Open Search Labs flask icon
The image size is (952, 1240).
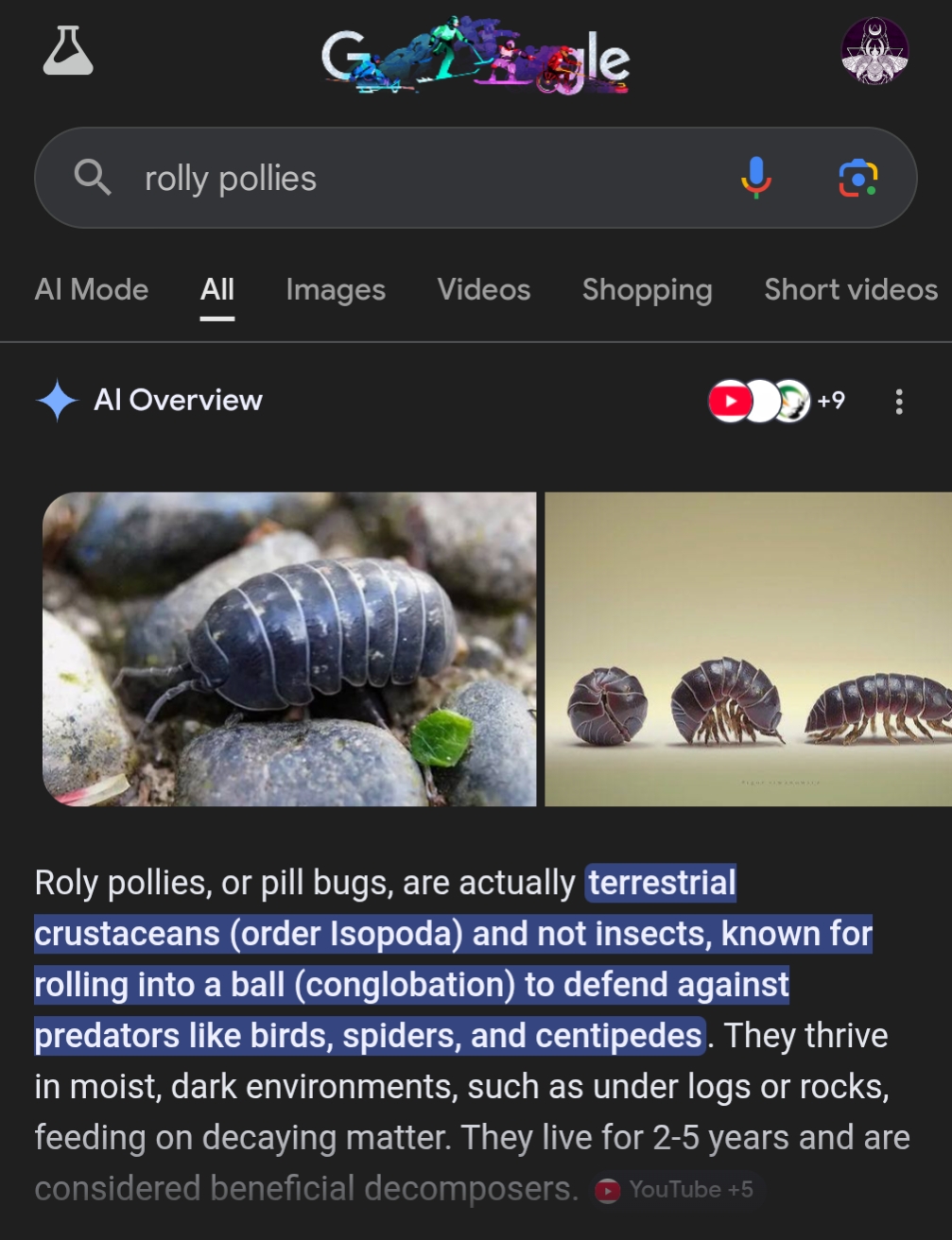68,50
